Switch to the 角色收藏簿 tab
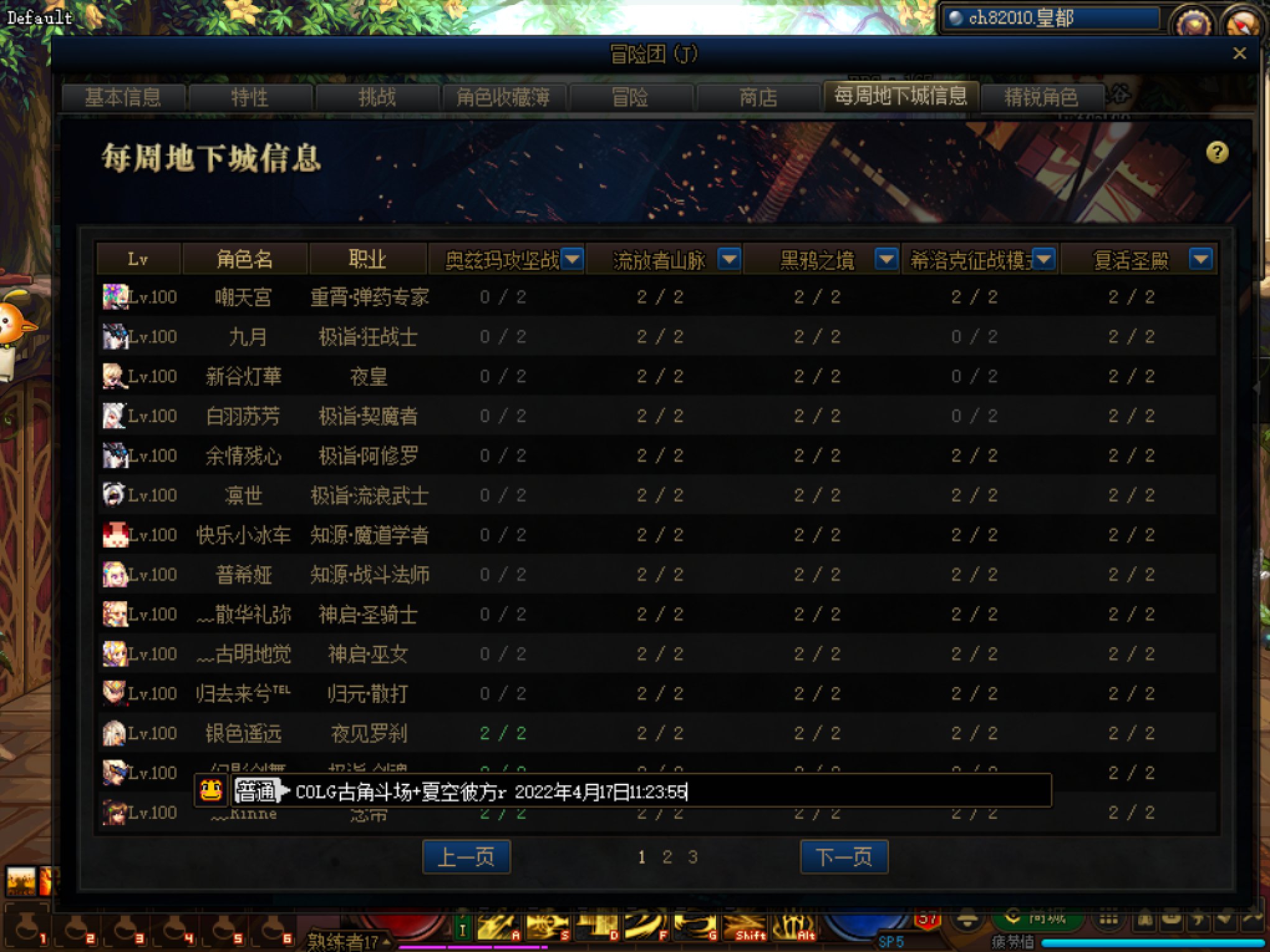Viewport: 1270px width, 952px height. pyautogui.click(x=504, y=98)
